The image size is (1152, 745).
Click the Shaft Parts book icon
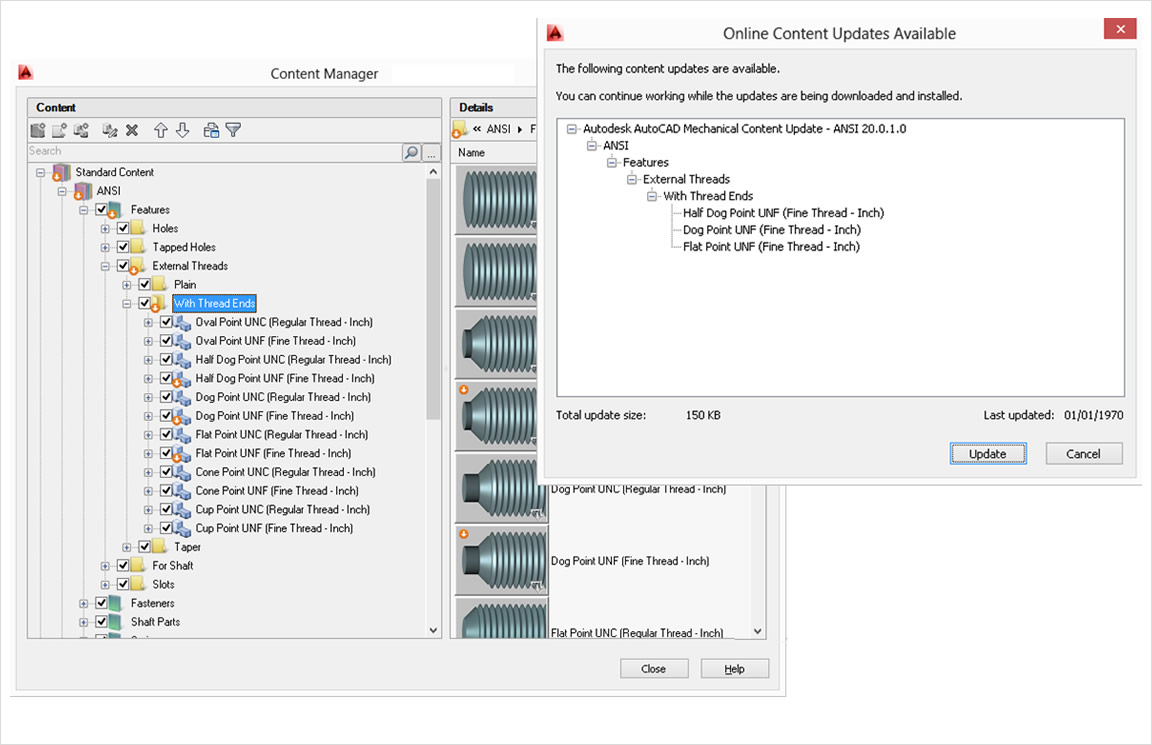[115, 622]
